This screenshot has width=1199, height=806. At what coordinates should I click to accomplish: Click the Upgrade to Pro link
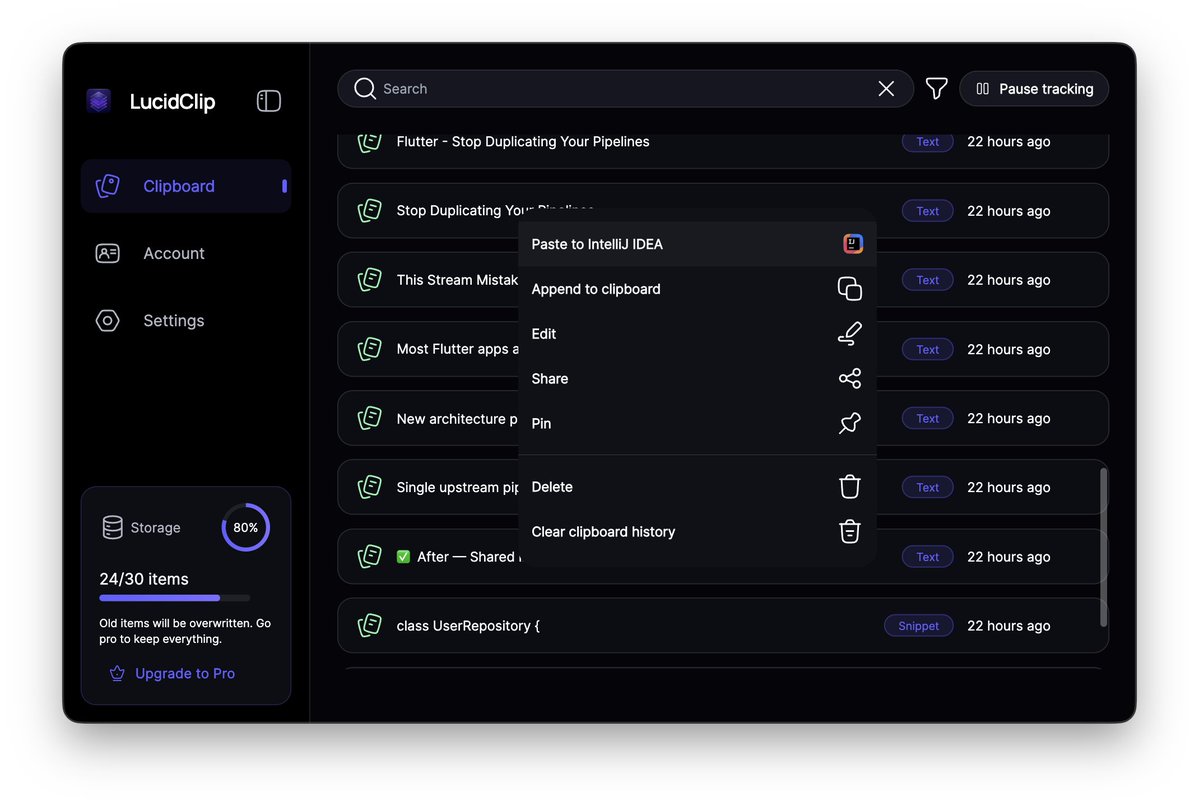click(x=182, y=673)
